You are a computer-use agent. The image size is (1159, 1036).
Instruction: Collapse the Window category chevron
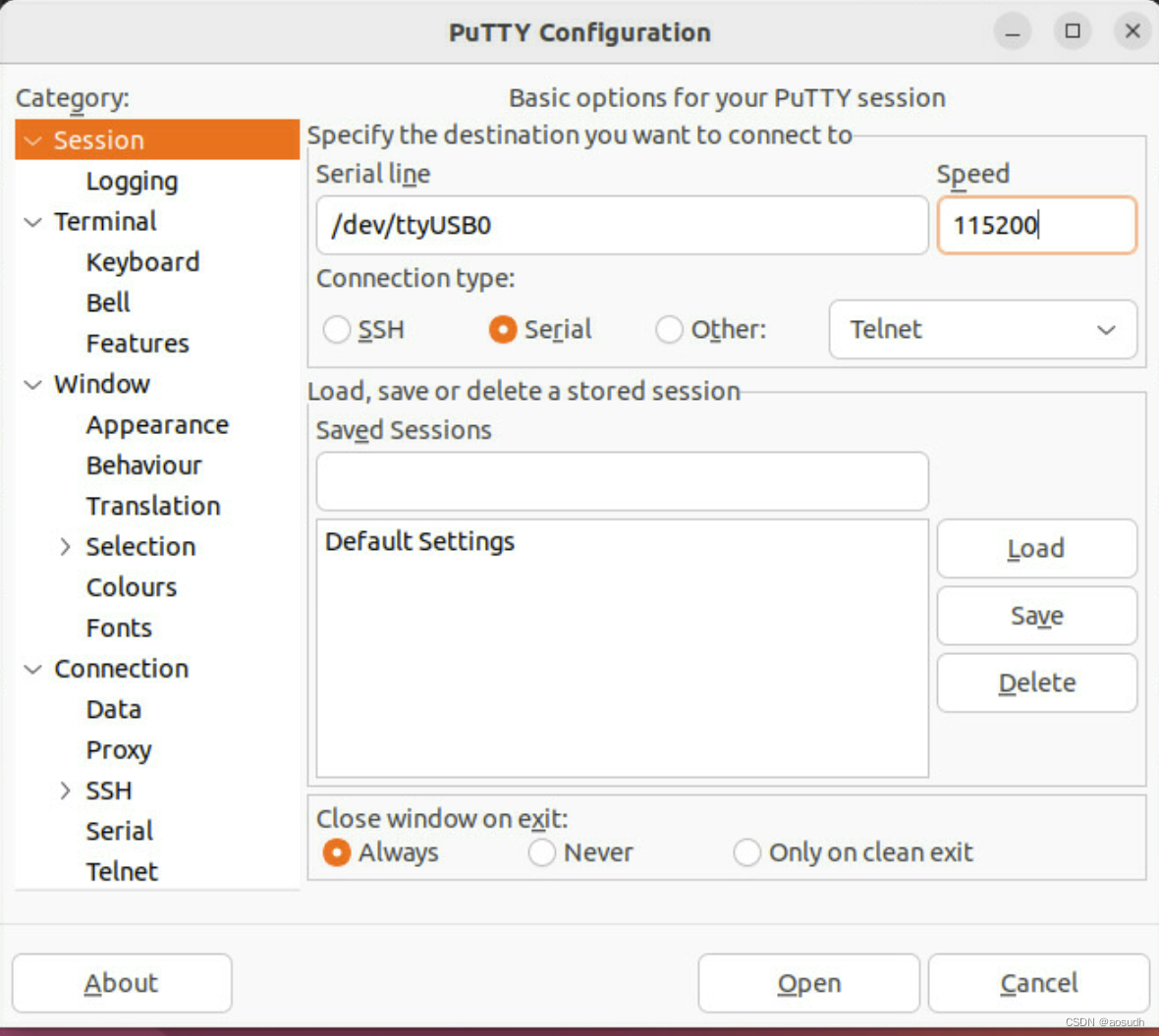click(33, 384)
